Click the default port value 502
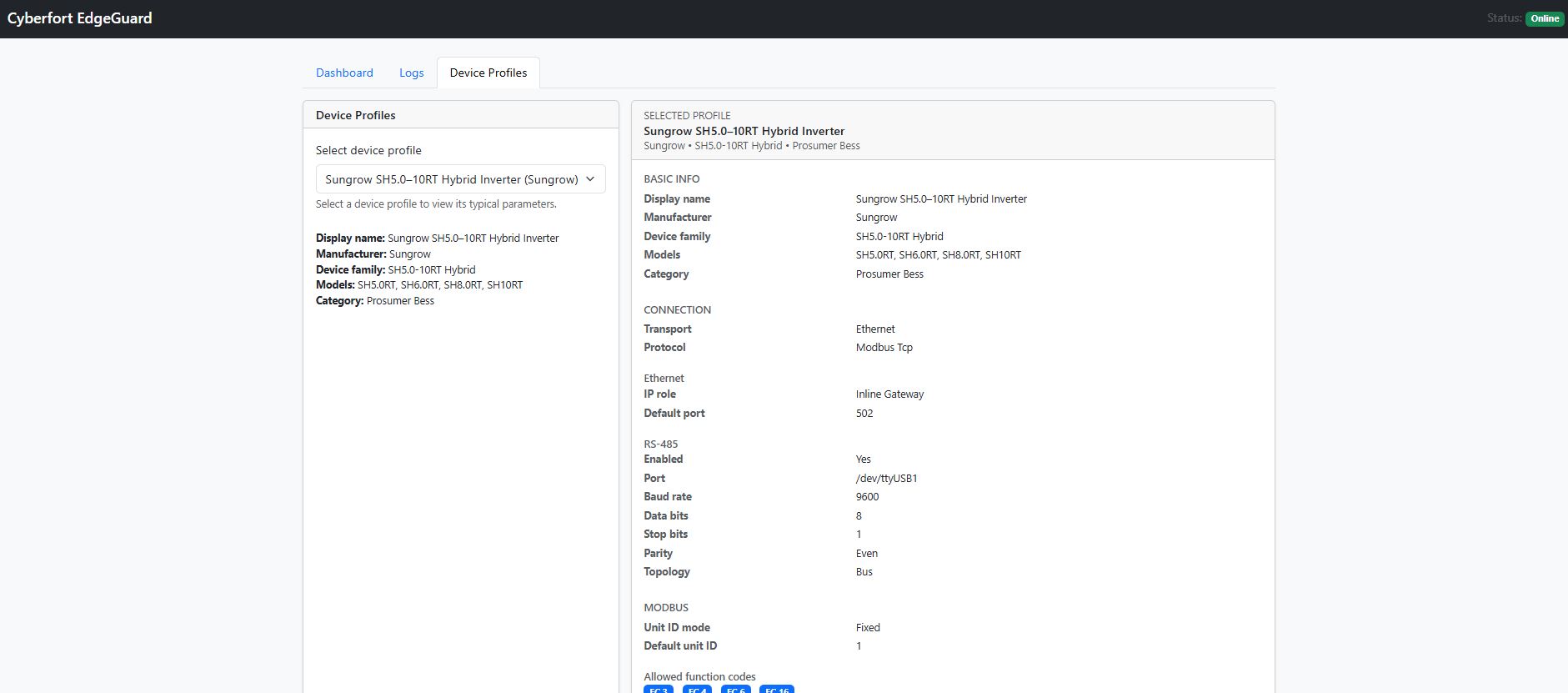Image resolution: width=1568 pixels, height=693 pixels. 864,413
